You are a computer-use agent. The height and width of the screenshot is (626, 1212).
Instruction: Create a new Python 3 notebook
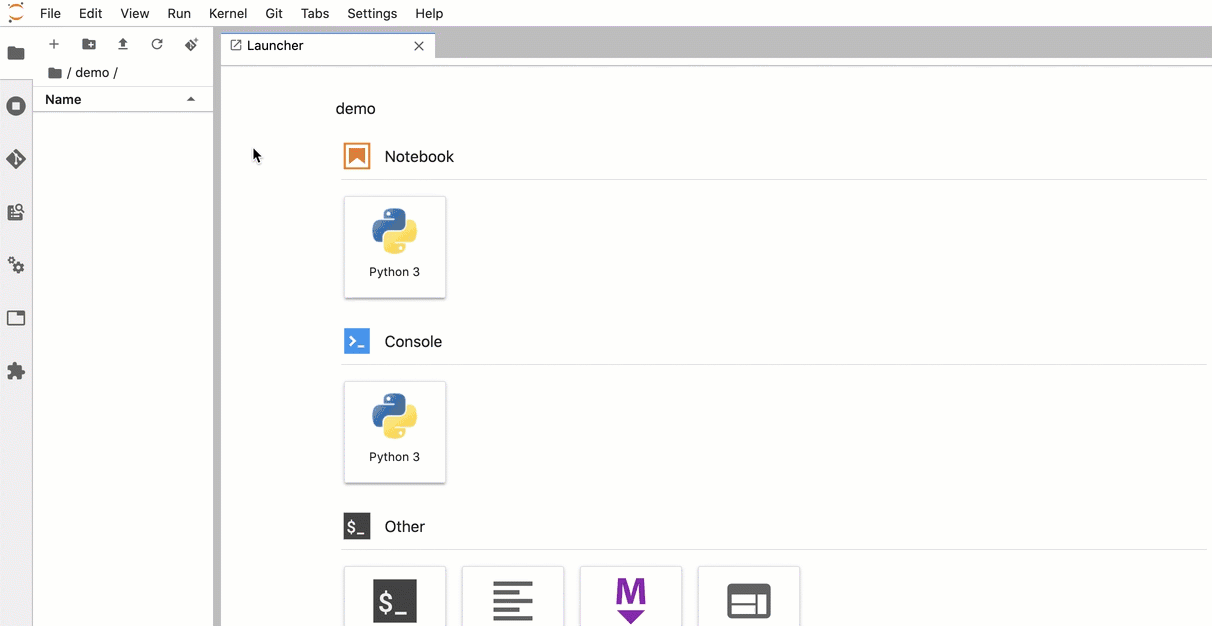click(x=394, y=247)
